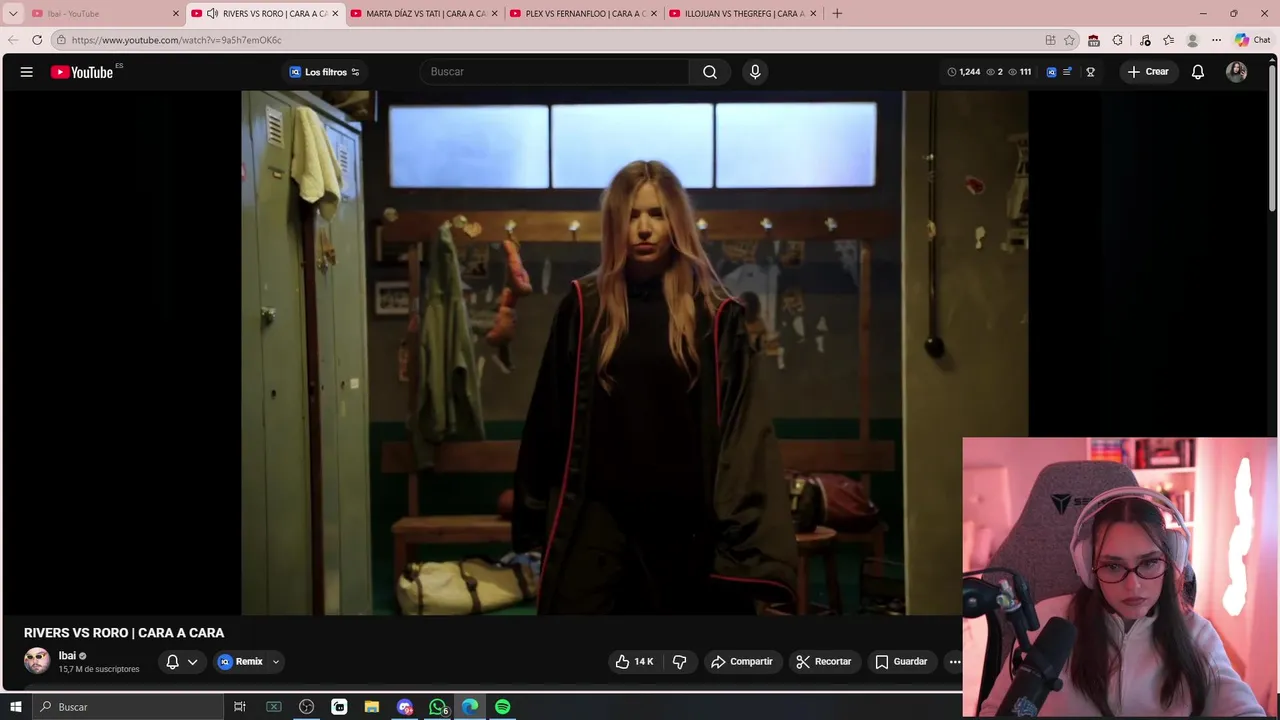Open split screen icon in address bar
Image resolution: width=1280 pixels, height=720 pixels.
click(x=1050, y=40)
